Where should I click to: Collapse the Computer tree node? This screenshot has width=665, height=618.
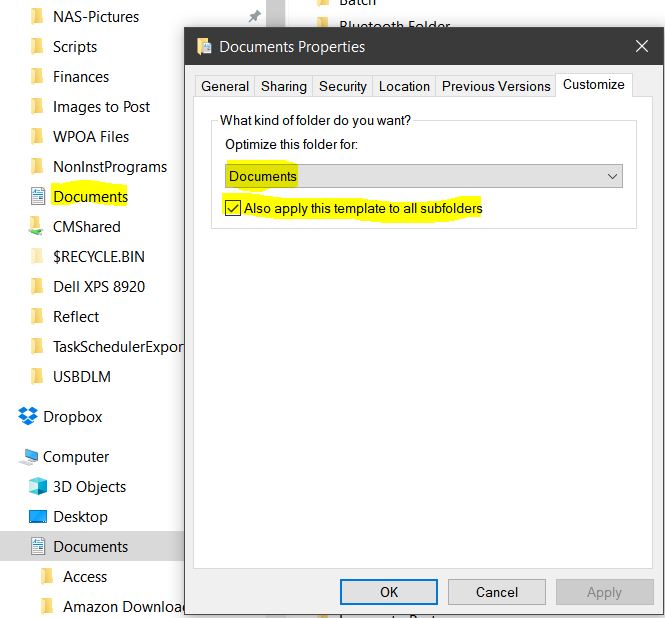(x=9, y=457)
